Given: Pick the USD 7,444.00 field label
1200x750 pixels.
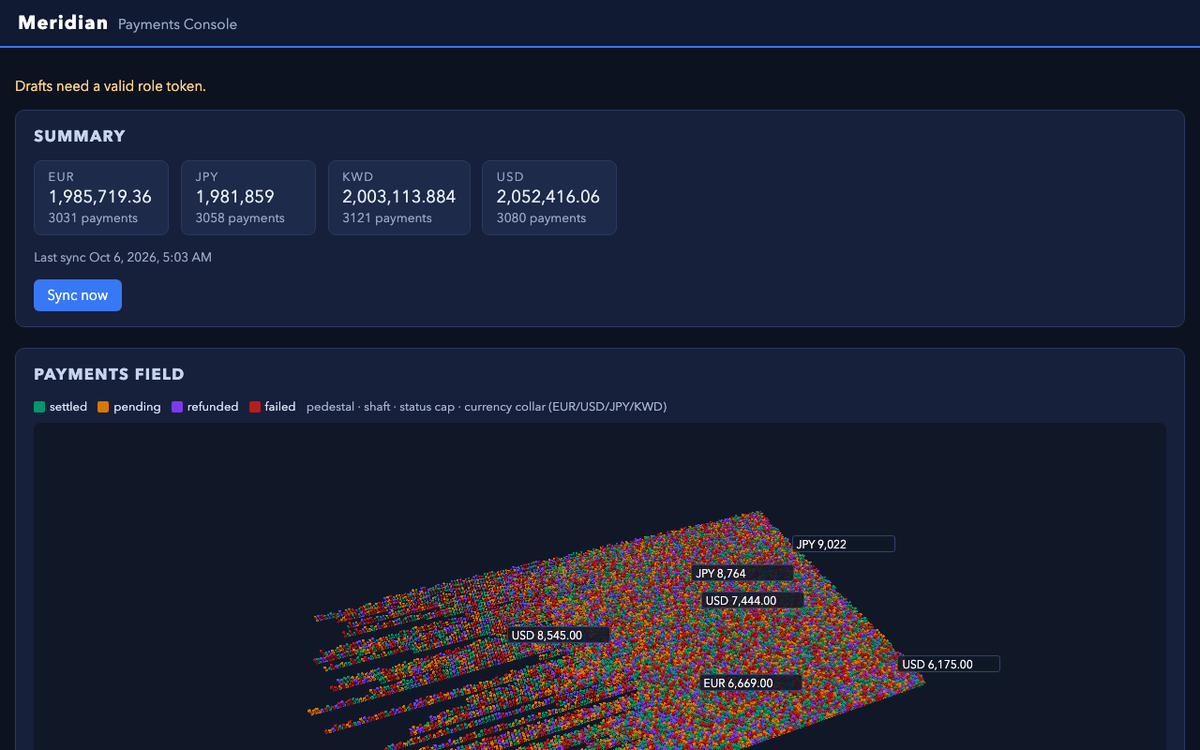Looking at the screenshot, I should click(x=753, y=601).
